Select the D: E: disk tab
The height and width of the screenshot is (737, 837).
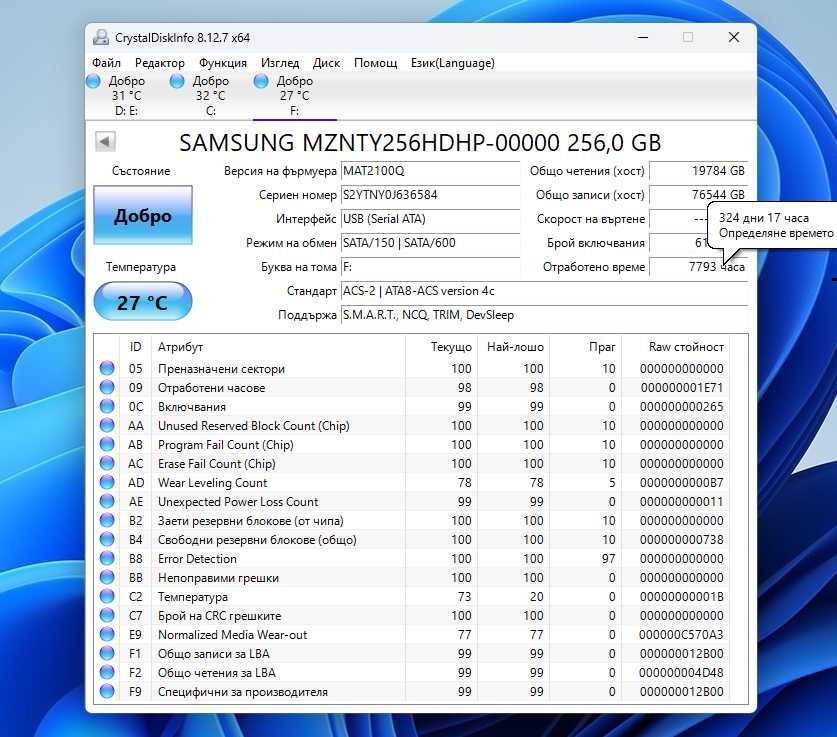coord(127,96)
